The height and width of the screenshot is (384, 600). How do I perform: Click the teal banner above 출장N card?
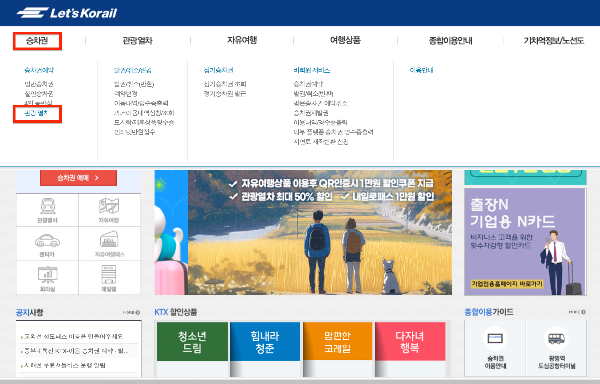(x=525, y=177)
